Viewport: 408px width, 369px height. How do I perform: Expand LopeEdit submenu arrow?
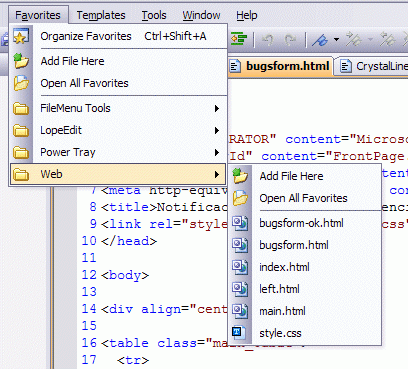217,130
